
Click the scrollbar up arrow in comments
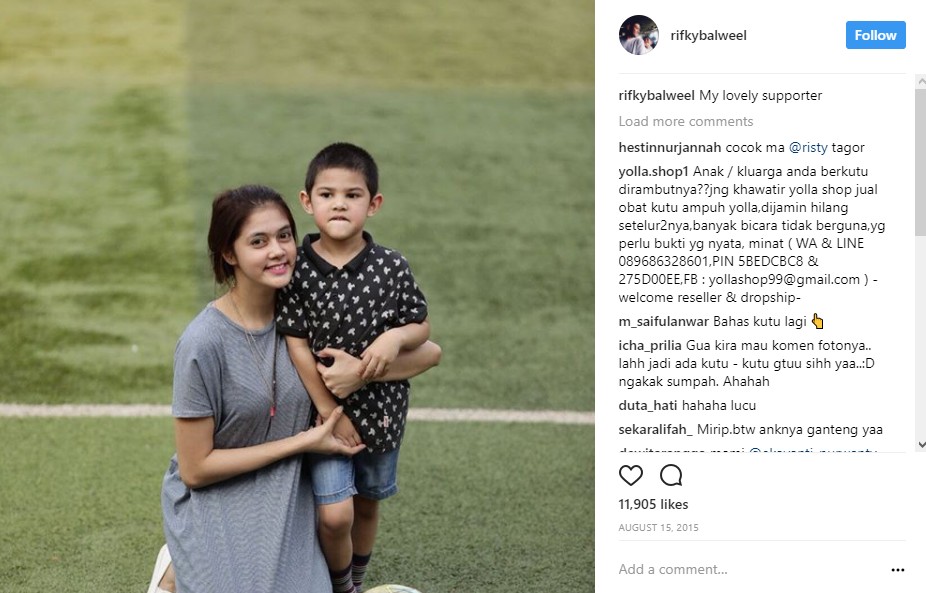point(921,81)
